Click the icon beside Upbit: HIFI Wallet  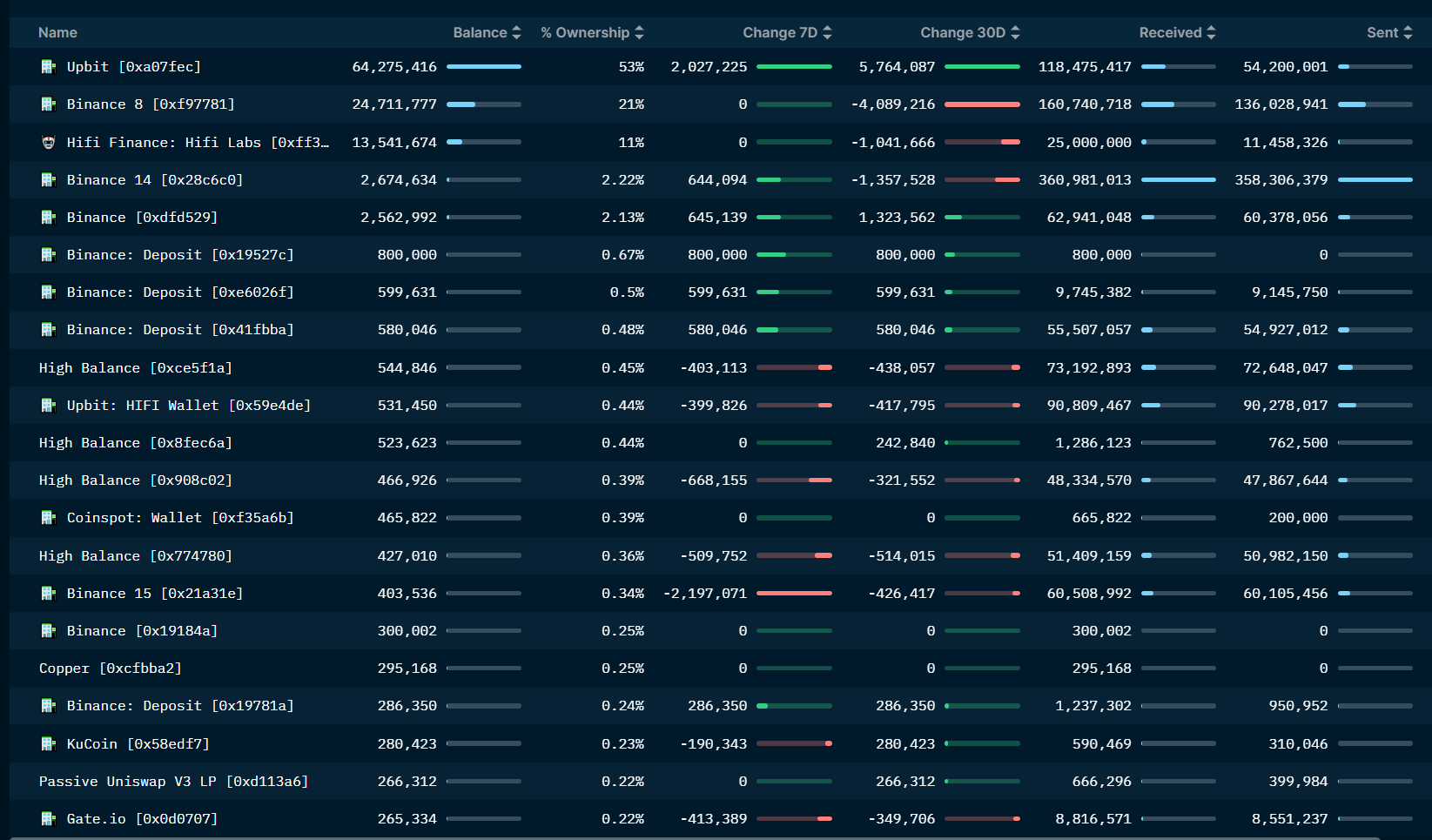tap(49, 406)
